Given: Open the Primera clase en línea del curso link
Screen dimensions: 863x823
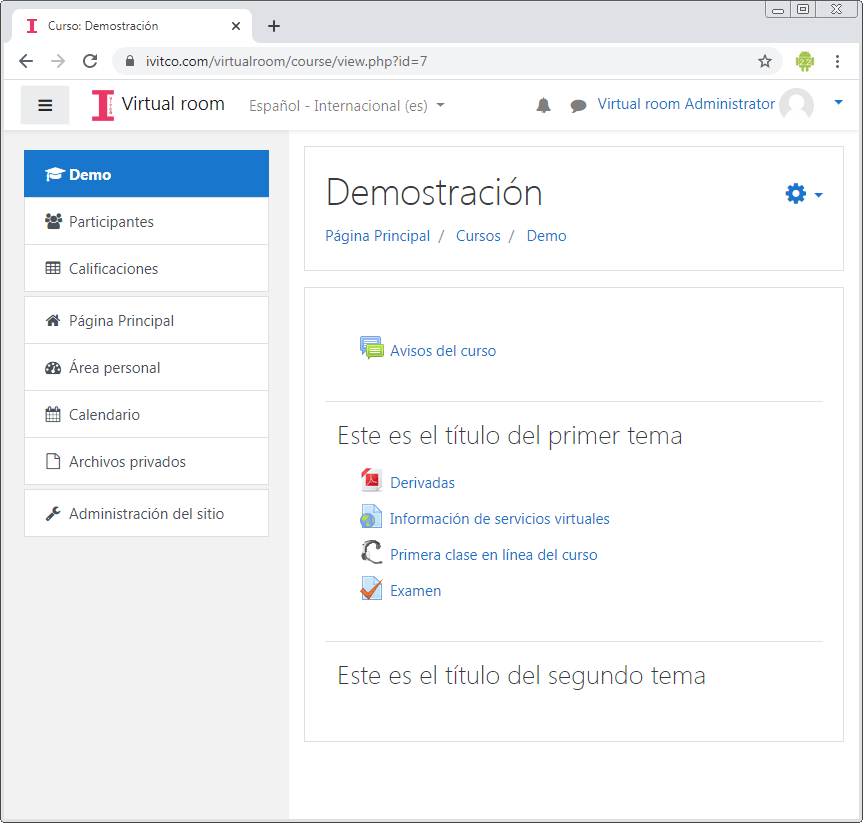Looking at the screenshot, I should [493, 554].
